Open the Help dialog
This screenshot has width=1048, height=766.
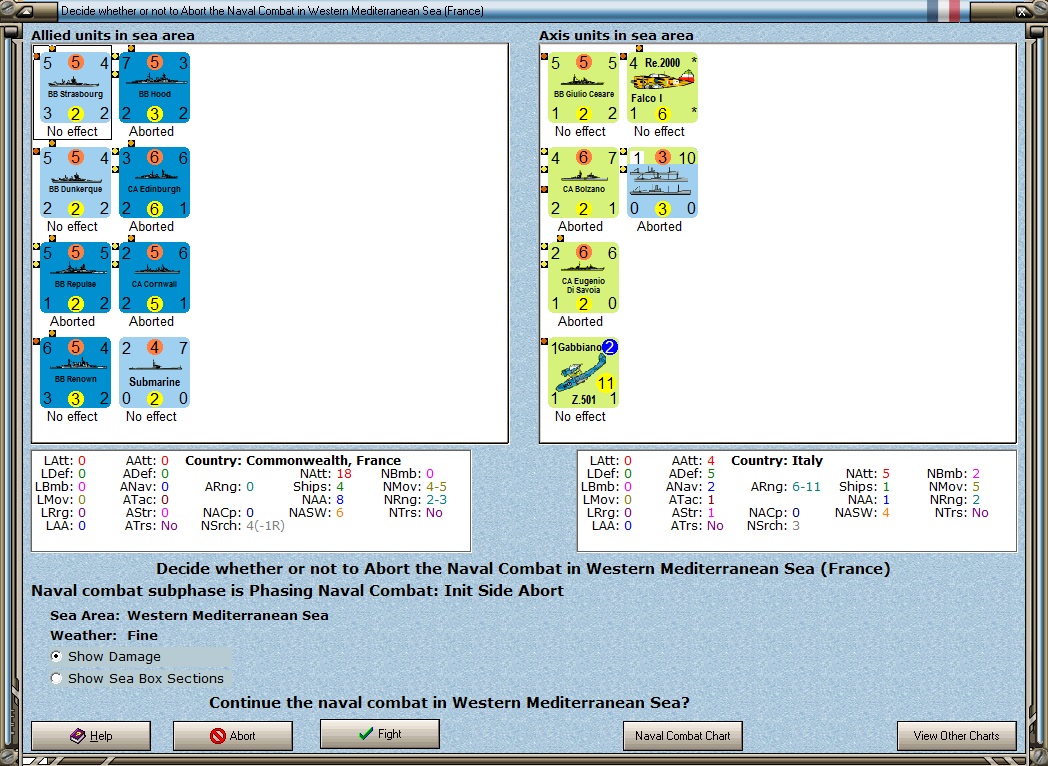pos(91,736)
